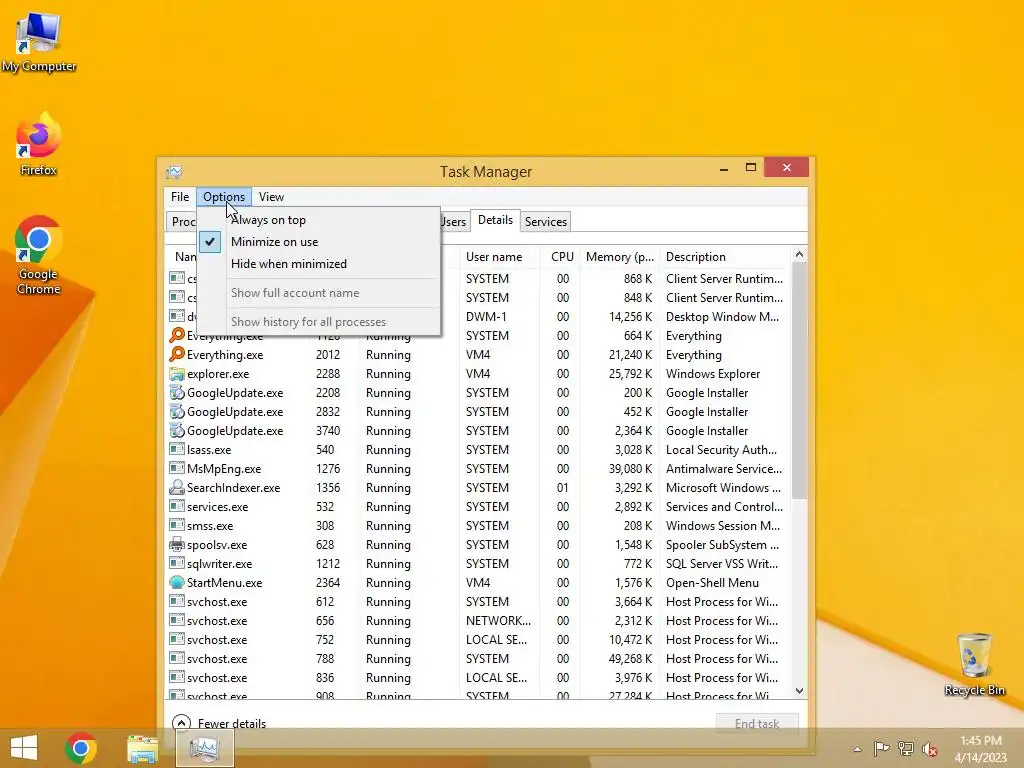Sort by CPU column header
This screenshot has width=1024, height=768.
pos(562,257)
